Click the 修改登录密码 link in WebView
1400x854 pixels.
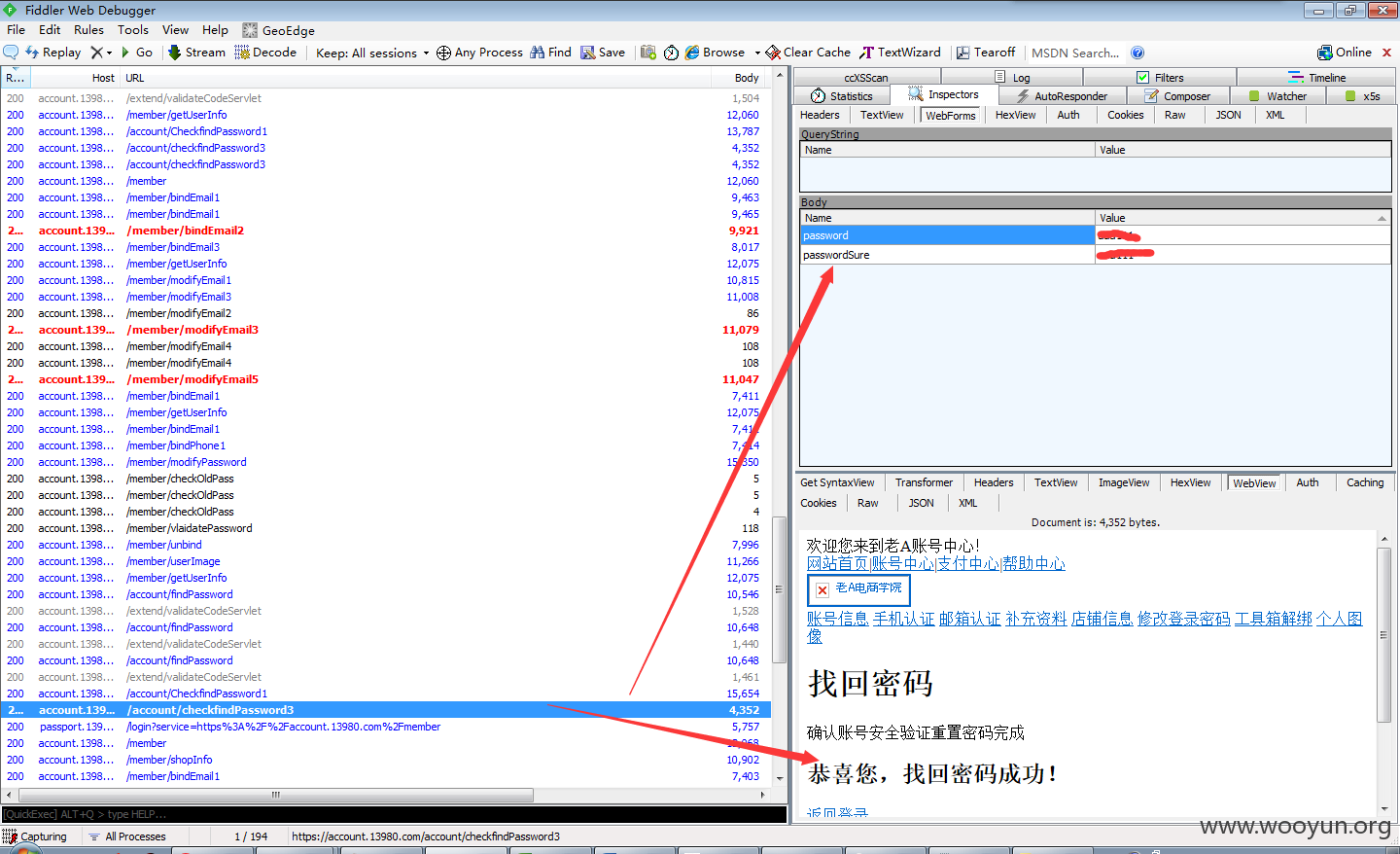[1184, 619]
